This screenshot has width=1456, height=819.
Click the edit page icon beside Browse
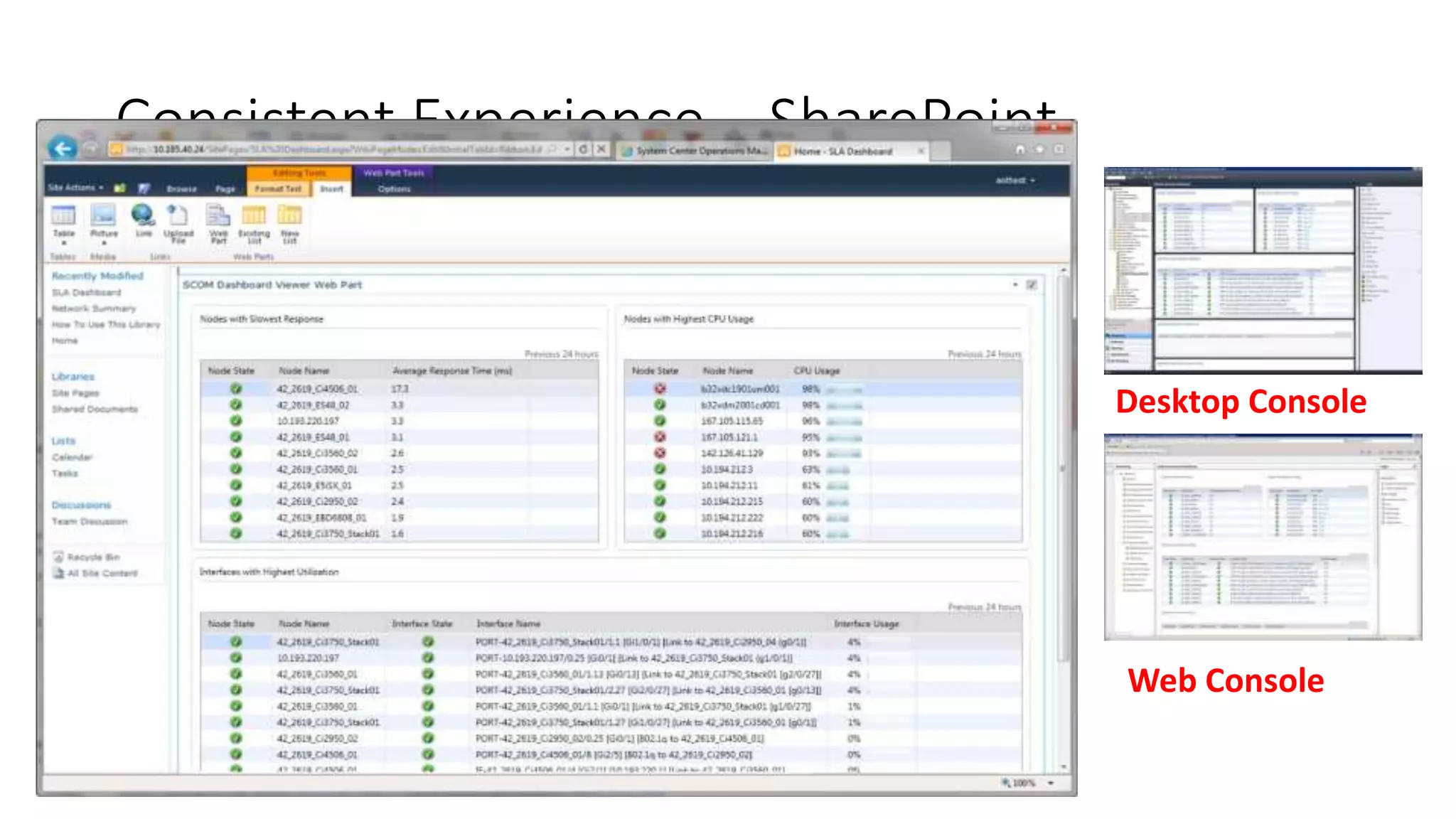tap(144, 188)
